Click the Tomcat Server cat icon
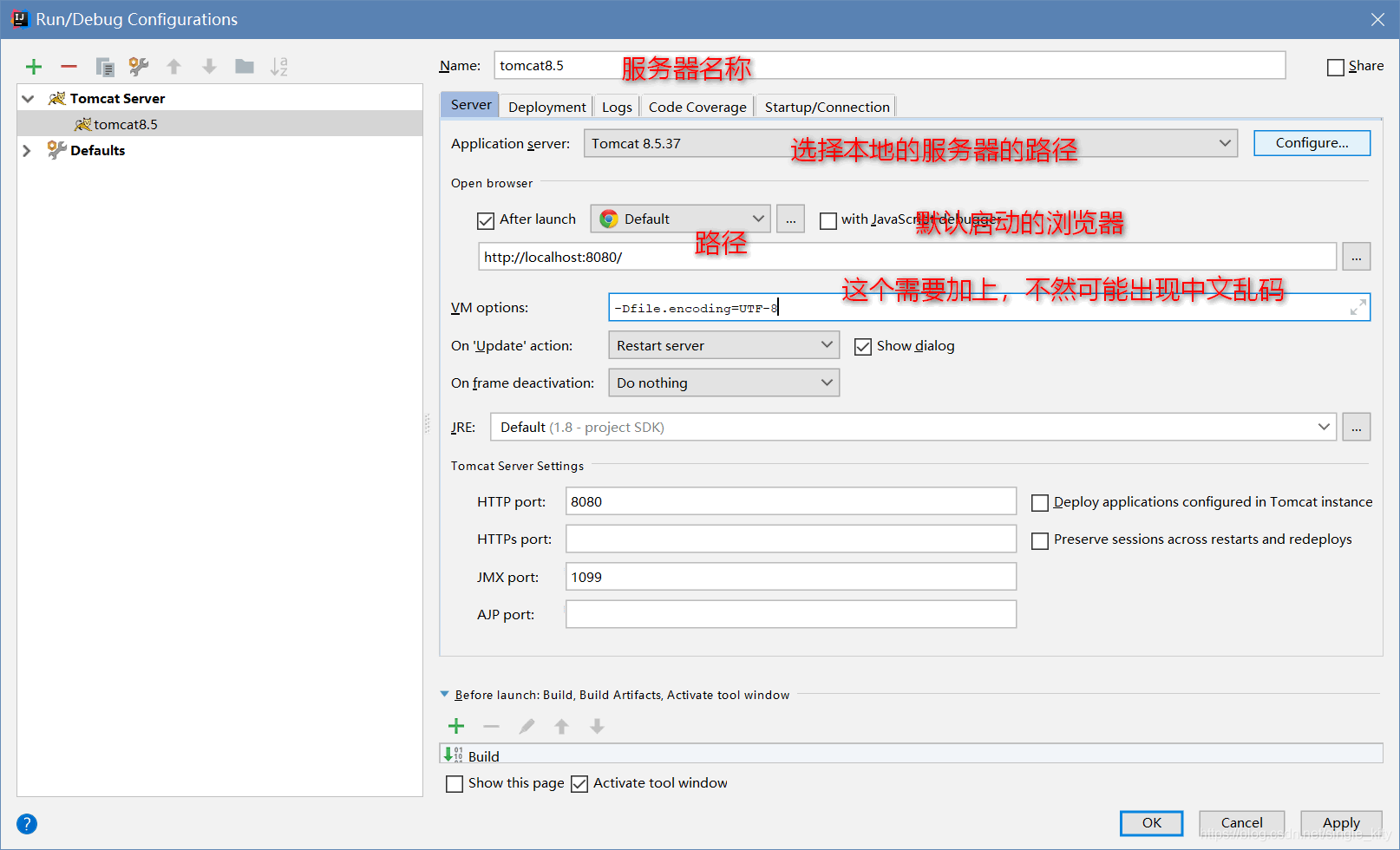The image size is (1400, 850). pos(56,98)
